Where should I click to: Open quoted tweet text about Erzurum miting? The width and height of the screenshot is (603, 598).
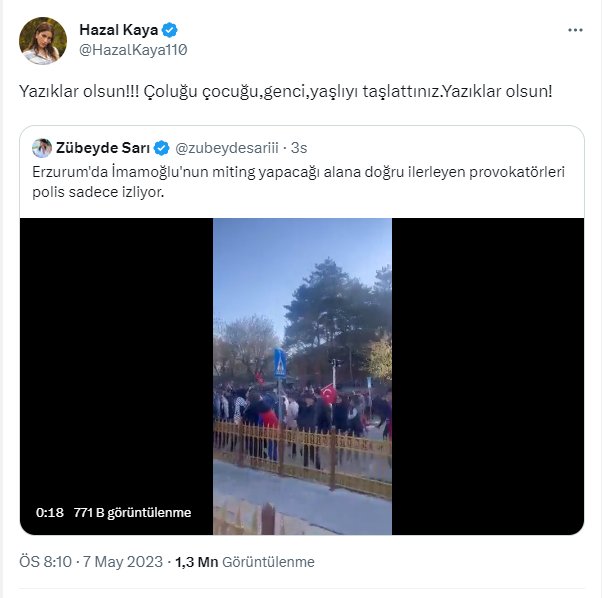pos(298,182)
